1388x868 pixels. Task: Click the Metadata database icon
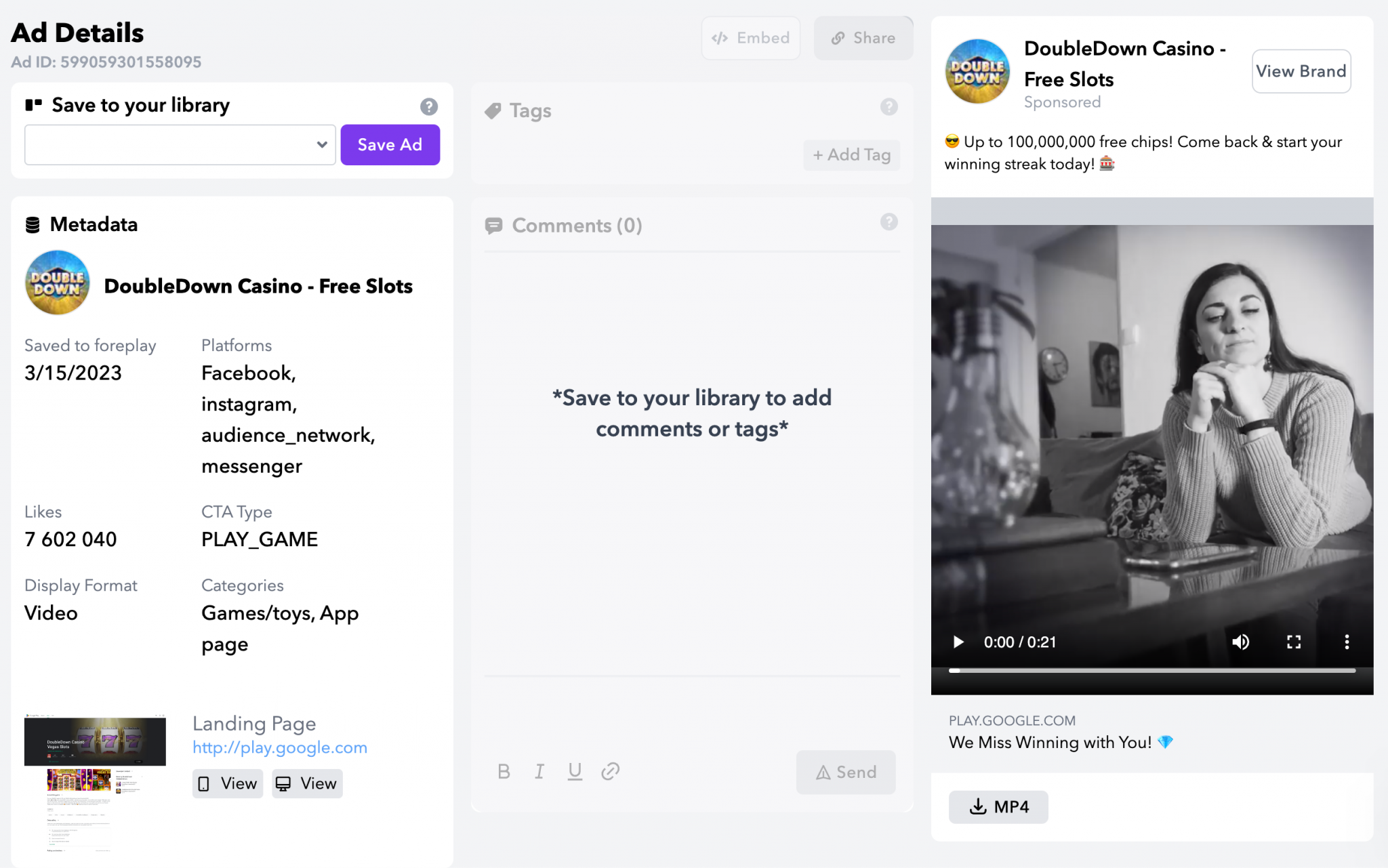point(33,224)
